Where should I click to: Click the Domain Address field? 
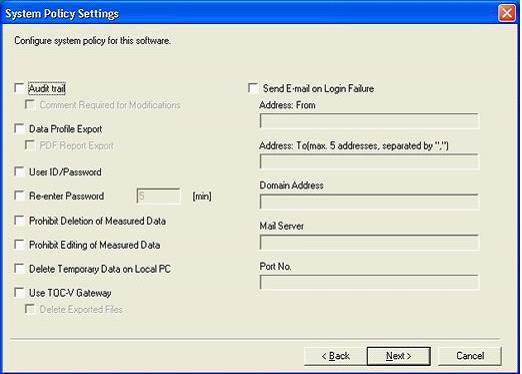(x=369, y=202)
